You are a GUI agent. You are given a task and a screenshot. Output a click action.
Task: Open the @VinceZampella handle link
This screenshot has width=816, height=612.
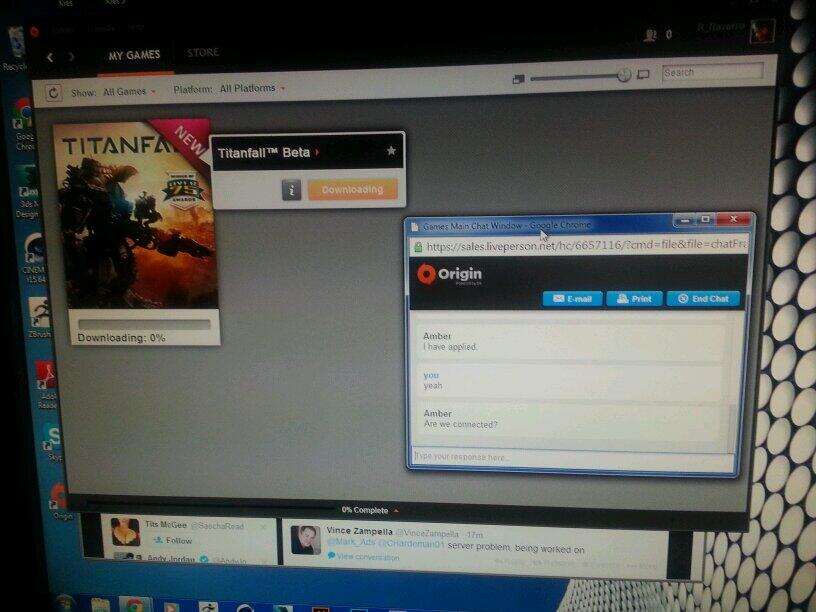(427, 533)
